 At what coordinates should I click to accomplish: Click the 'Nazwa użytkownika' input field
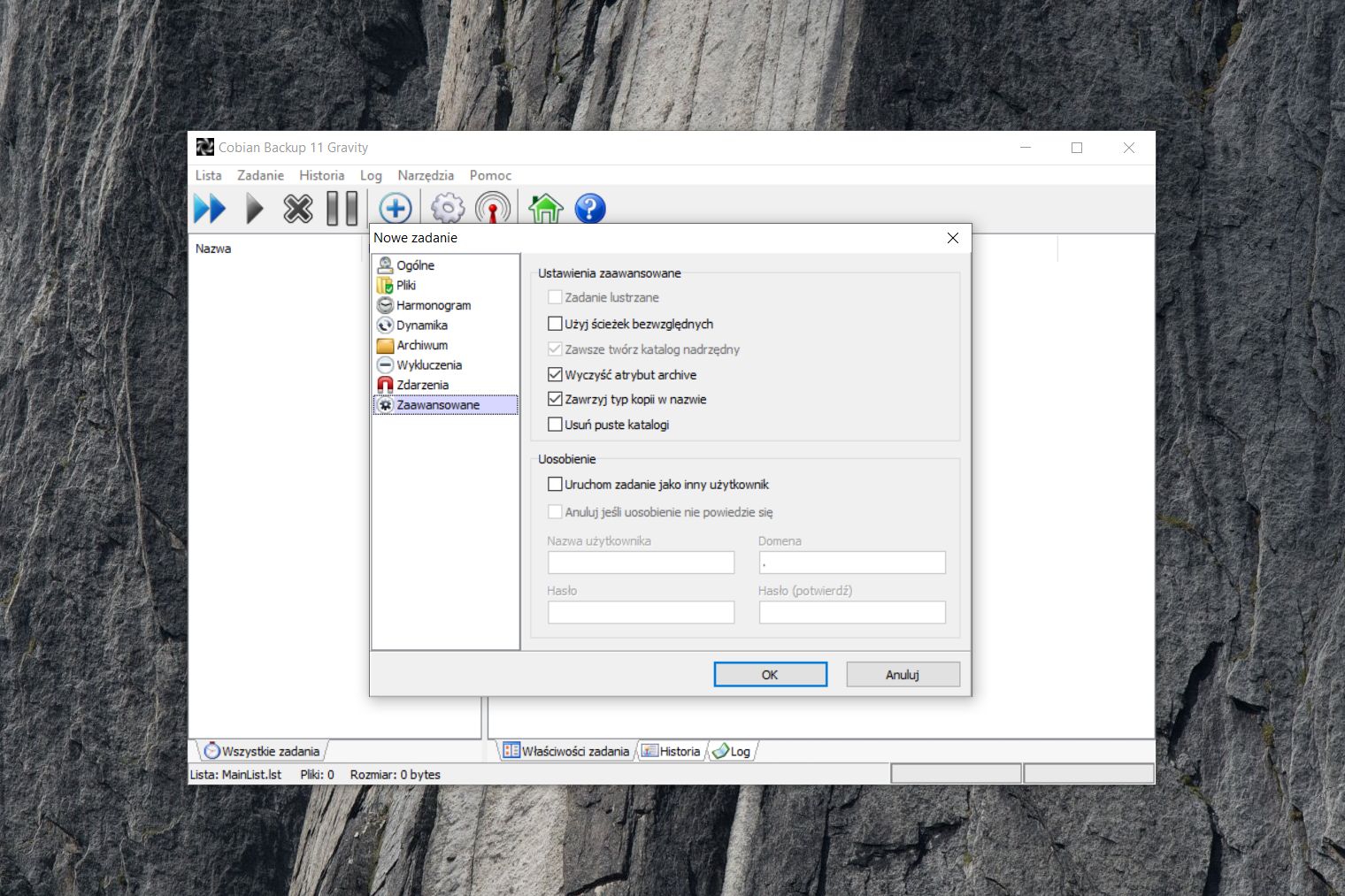point(641,563)
